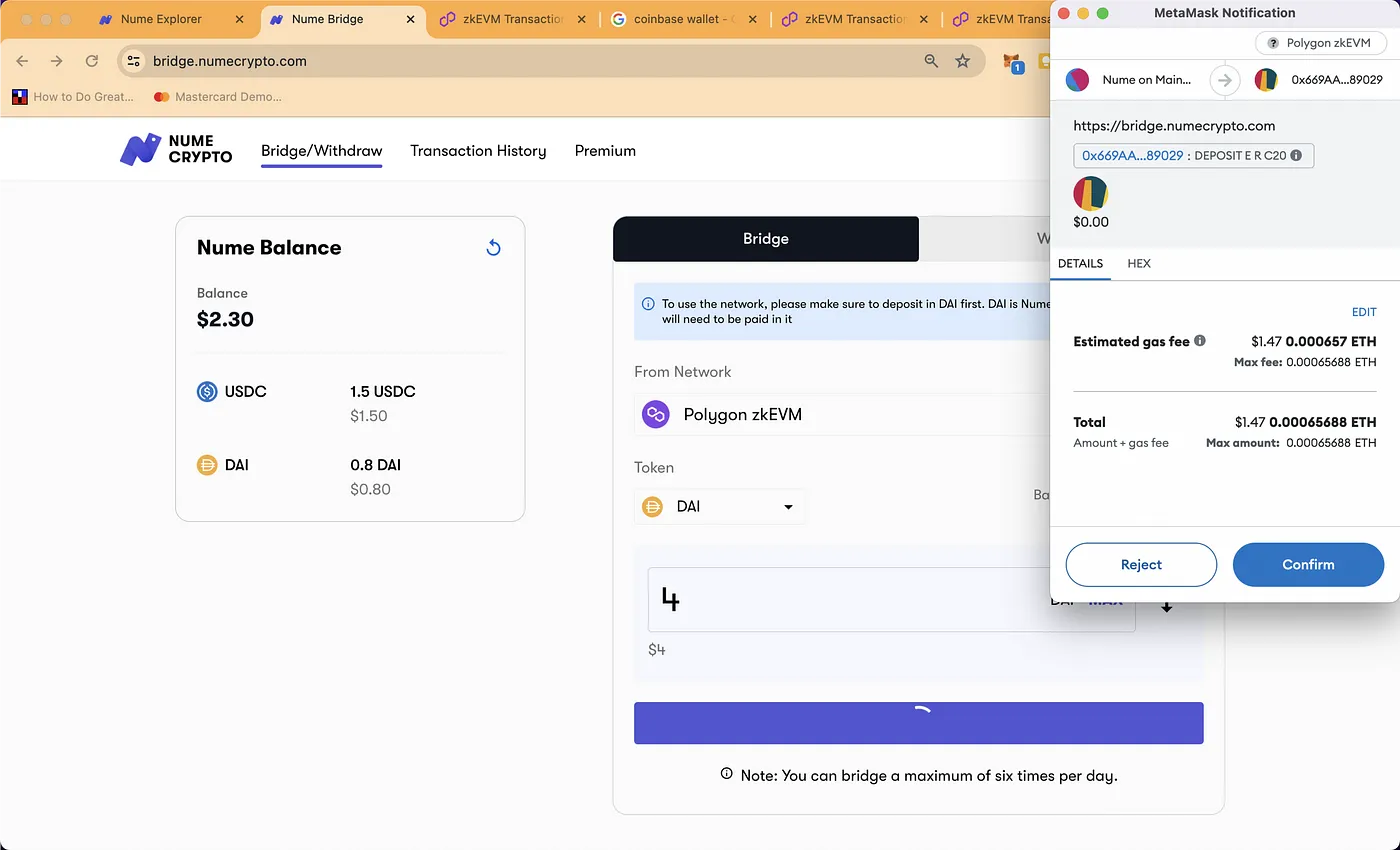Click the https://bridge.numecrypto.com origin text in MetaMask
This screenshot has width=1400, height=850.
(x=1174, y=126)
